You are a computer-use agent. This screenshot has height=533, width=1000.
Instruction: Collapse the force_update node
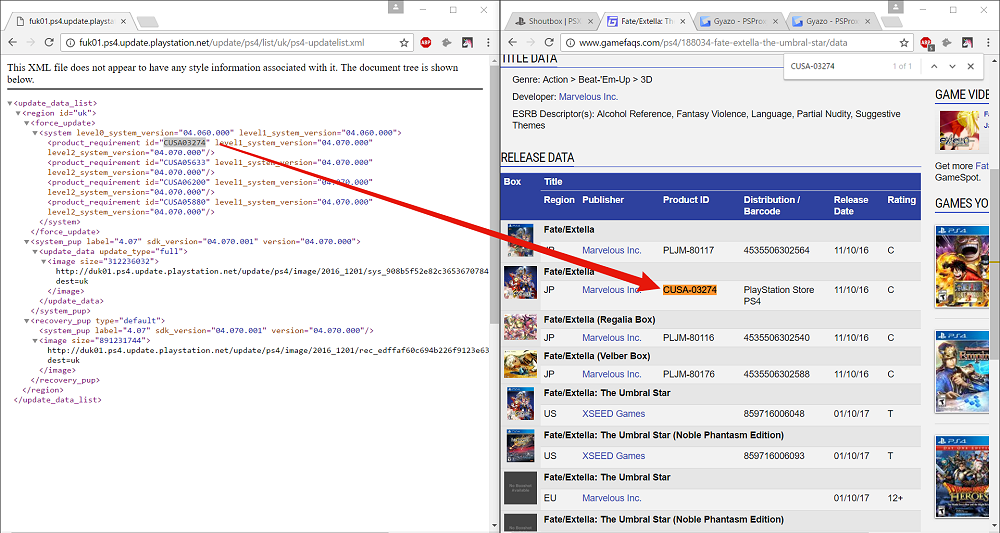click(x=27, y=123)
